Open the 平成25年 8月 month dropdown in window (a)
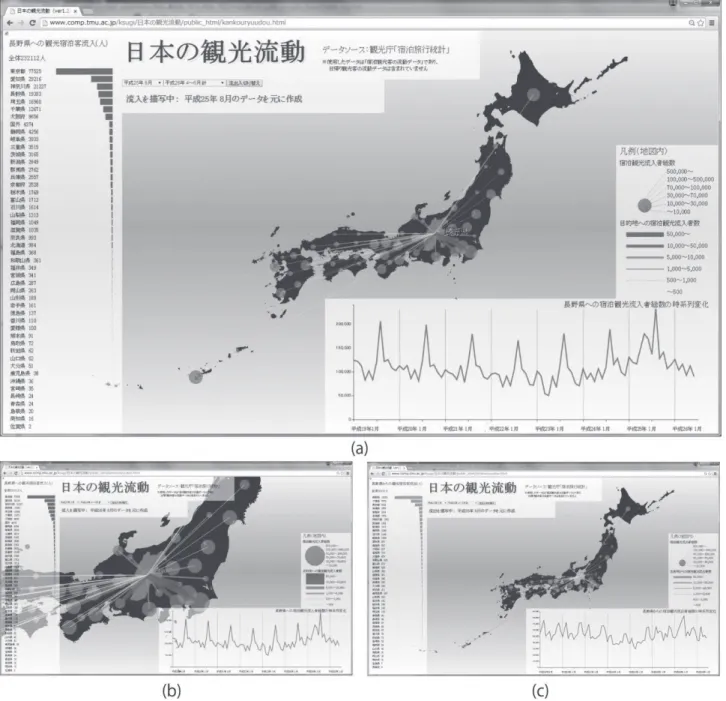726x701 pixels. (142, 83)
